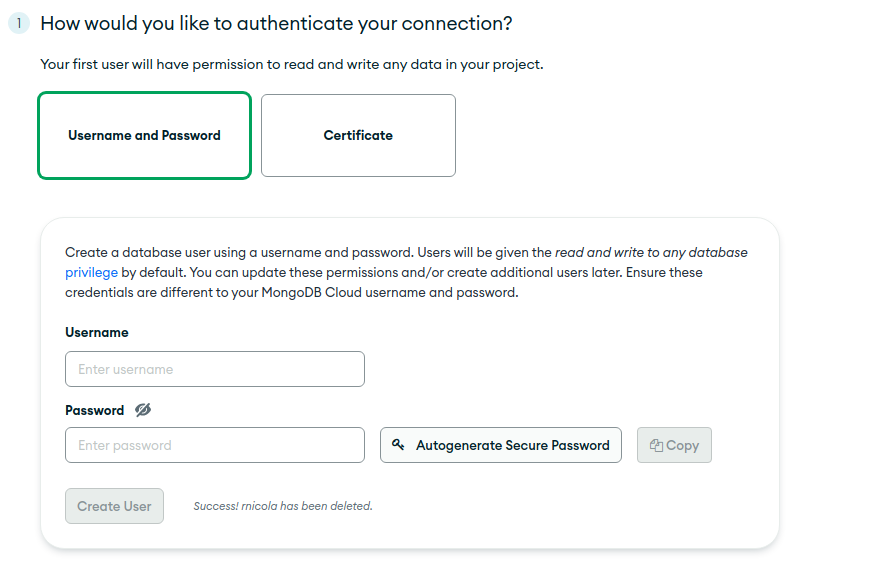This screenshot has width=876, height=575.
Task: Click the Create User button
Action: click(114, 506)
